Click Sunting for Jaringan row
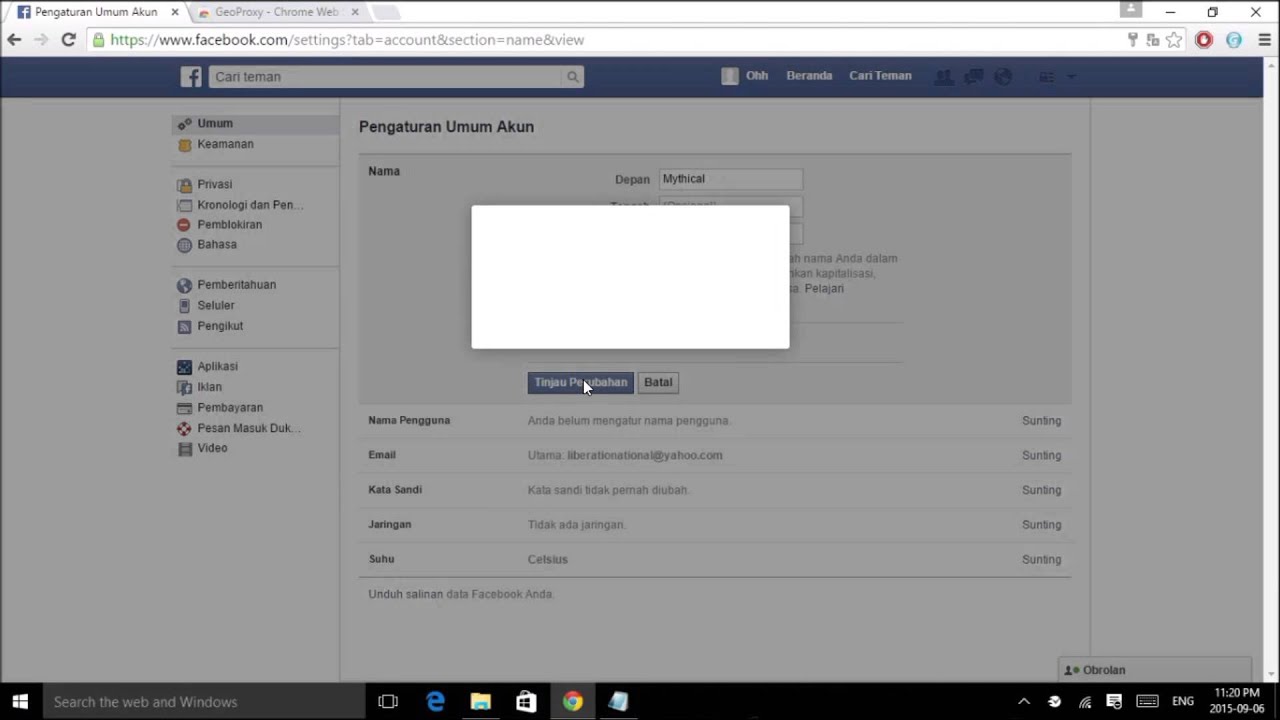Image resolution: width=1280 pixels, height=720 pixels. point(1041,525)
